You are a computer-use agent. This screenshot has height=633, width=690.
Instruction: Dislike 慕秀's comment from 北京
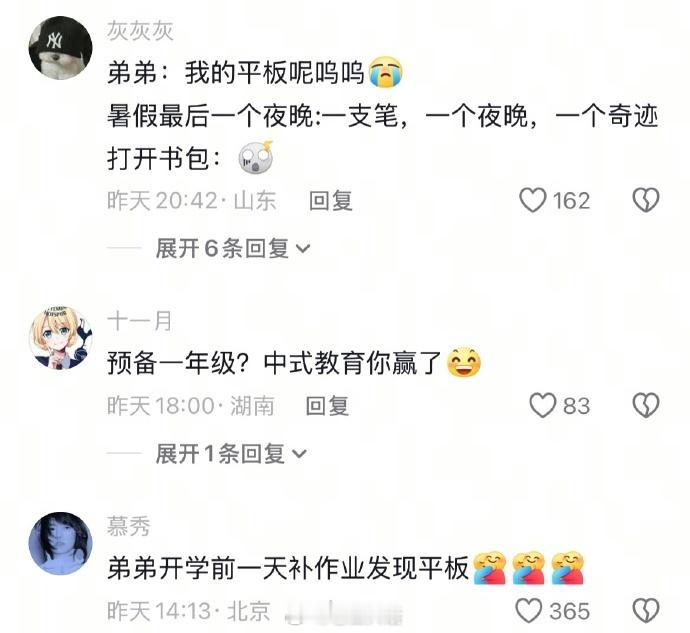tap(646, 611)
